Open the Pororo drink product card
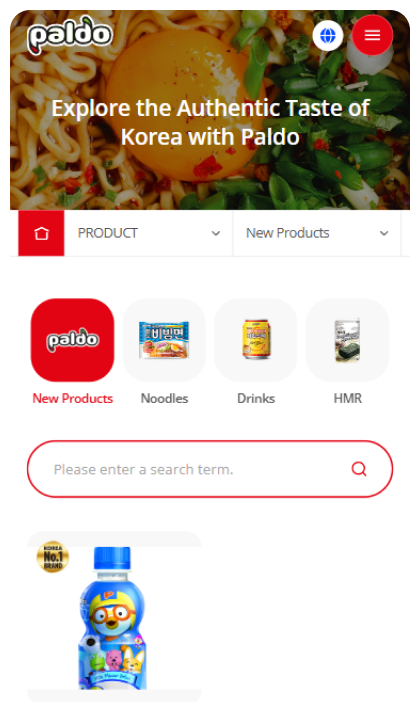The width and height of the screenshot is (420, 712). pyautogui.click(x=114, y=617)
